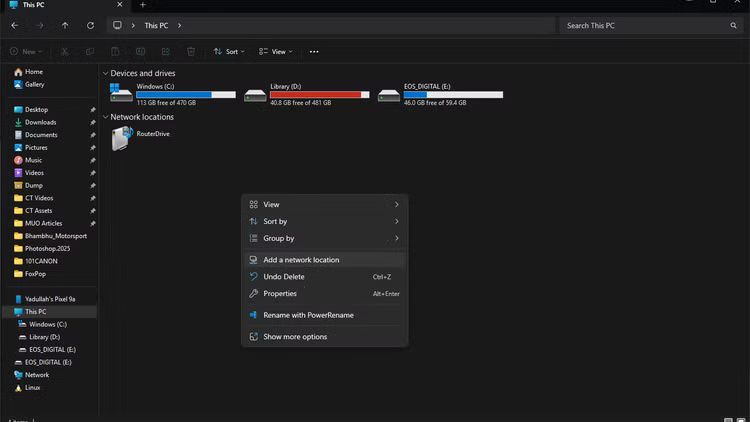Viewport: 750px width, 422px height.
Task: Click the Back navigation arrow
Action: point(14,25)
